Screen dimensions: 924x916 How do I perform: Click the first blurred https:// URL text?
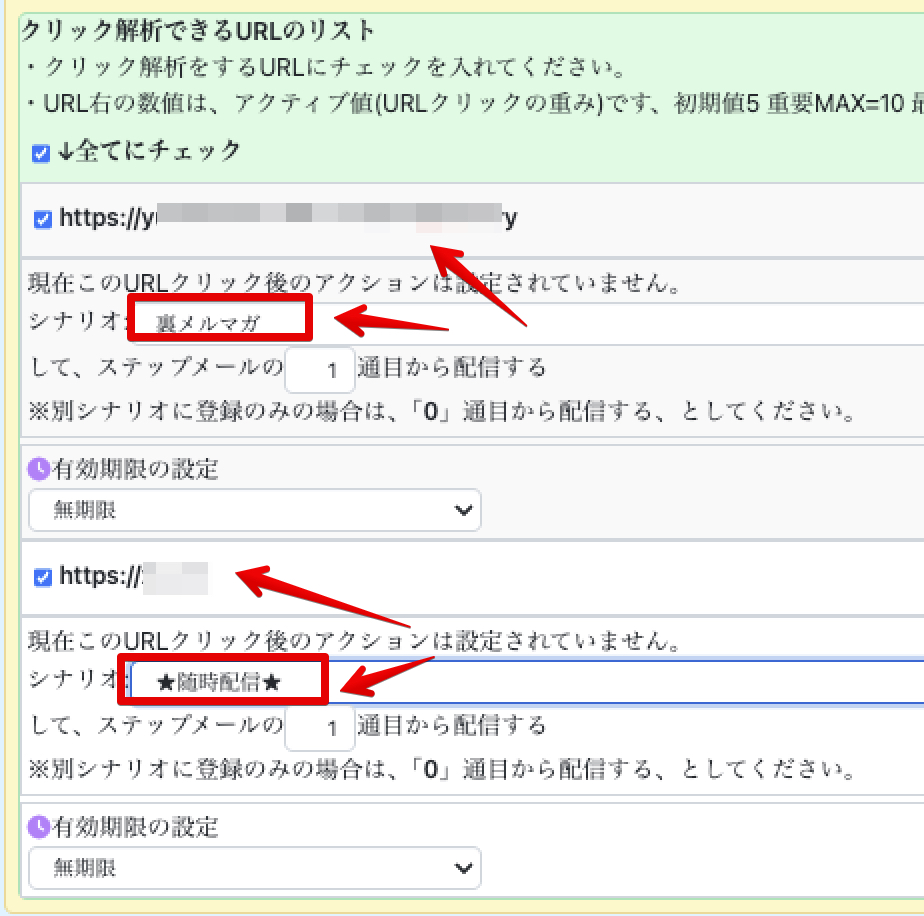click(288, 218)
